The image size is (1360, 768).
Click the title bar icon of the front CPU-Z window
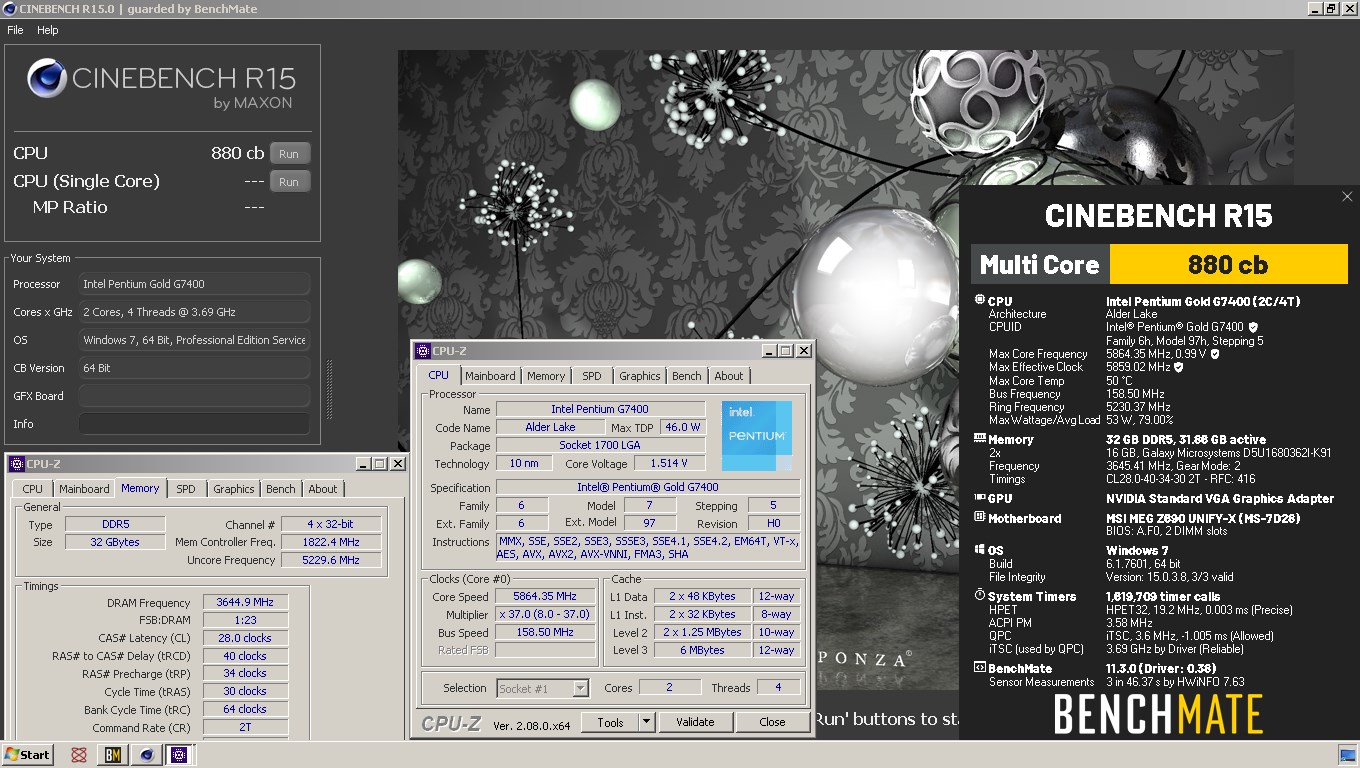tap(423, 351)
